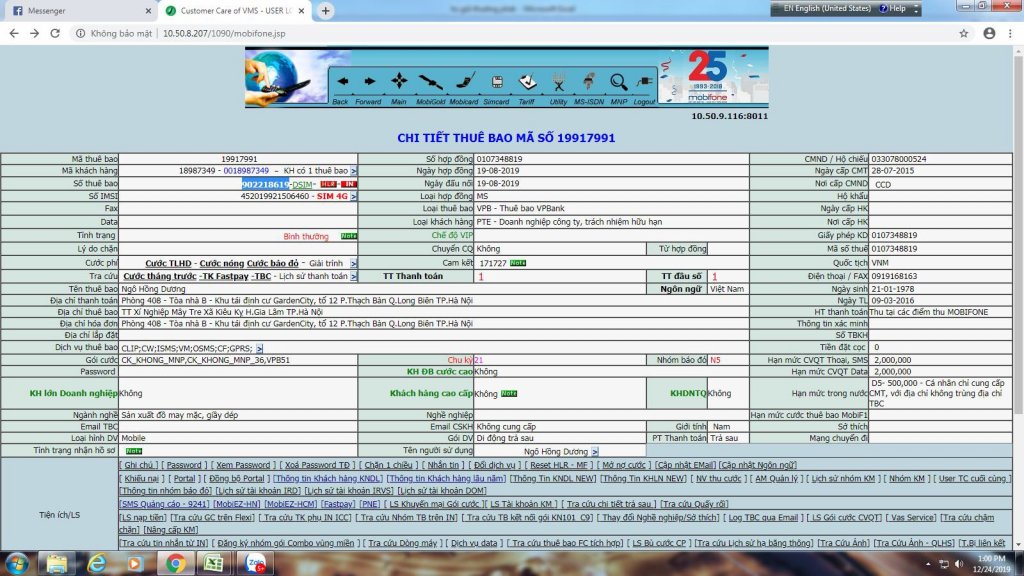Click the Cập nhật EMail link
Image resolution: width=1024 pixels, height=576 pixels.
tap(685, 466)
